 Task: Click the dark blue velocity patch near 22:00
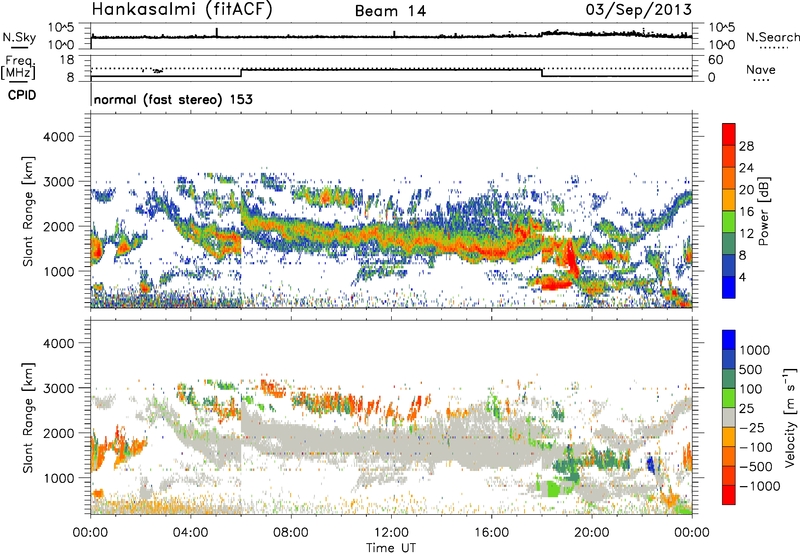[x=651, y=464]
